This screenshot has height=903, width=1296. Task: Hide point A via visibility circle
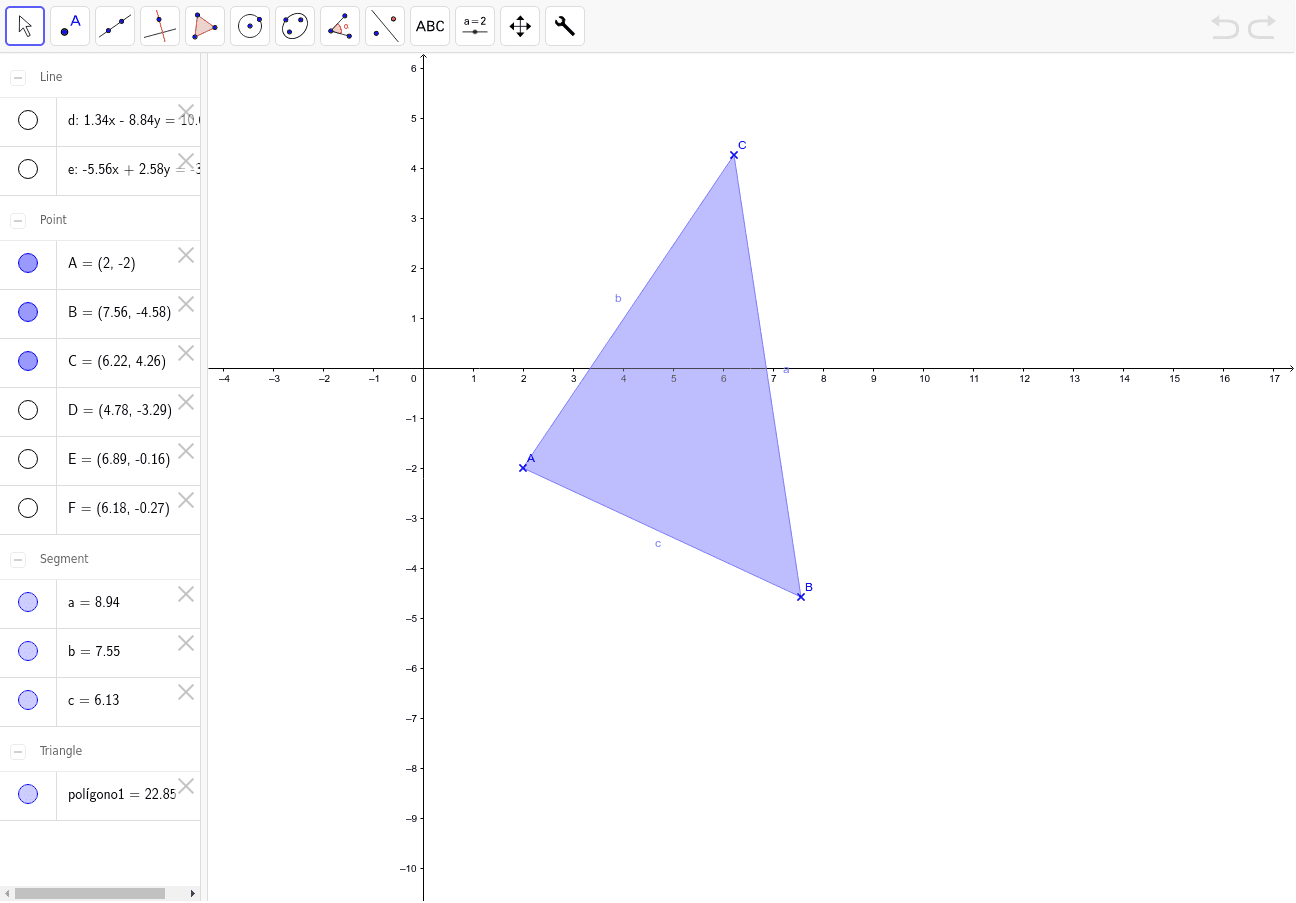pyautogui.click(x=28, y=263)
